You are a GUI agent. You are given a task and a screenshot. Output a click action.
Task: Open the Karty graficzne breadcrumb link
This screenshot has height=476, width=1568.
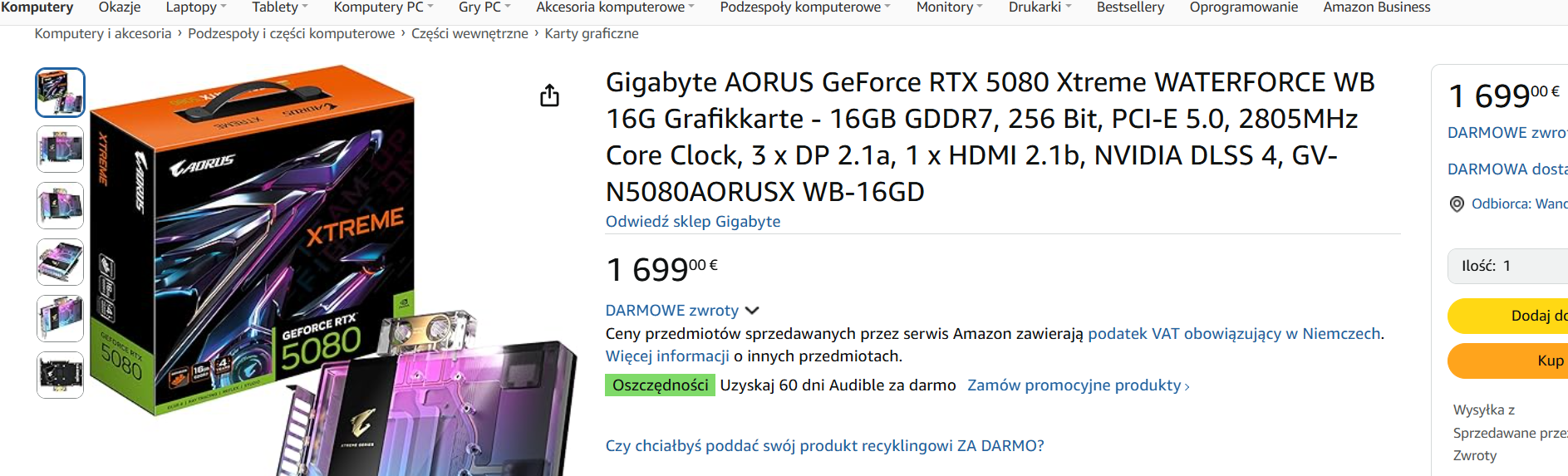point(591,34)
